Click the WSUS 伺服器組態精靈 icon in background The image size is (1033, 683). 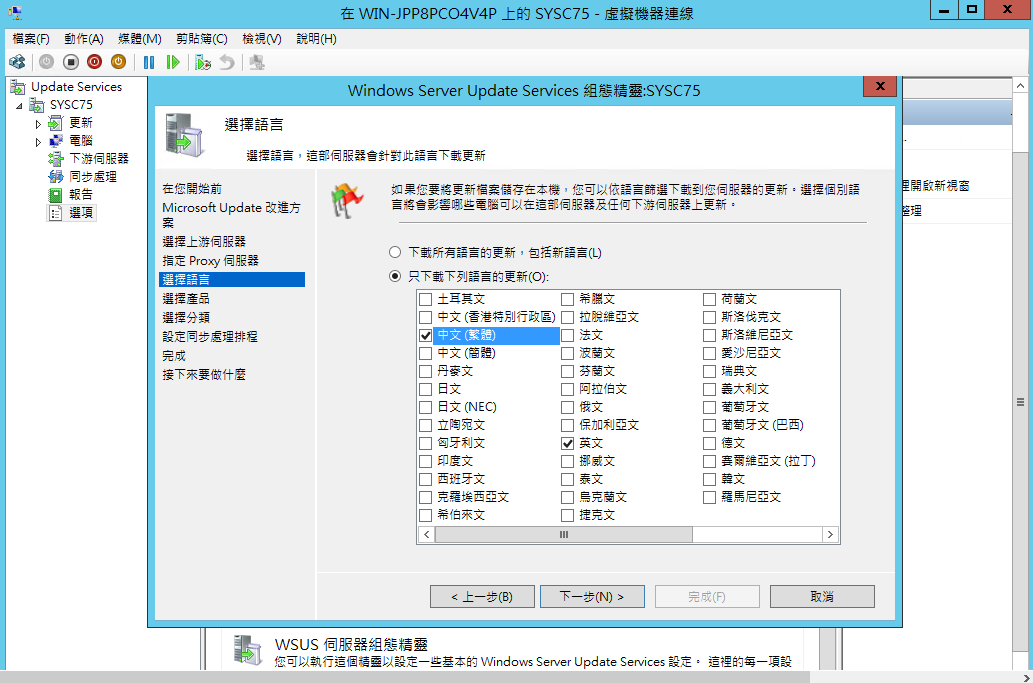pyautogui.click(x=248, y=650)
